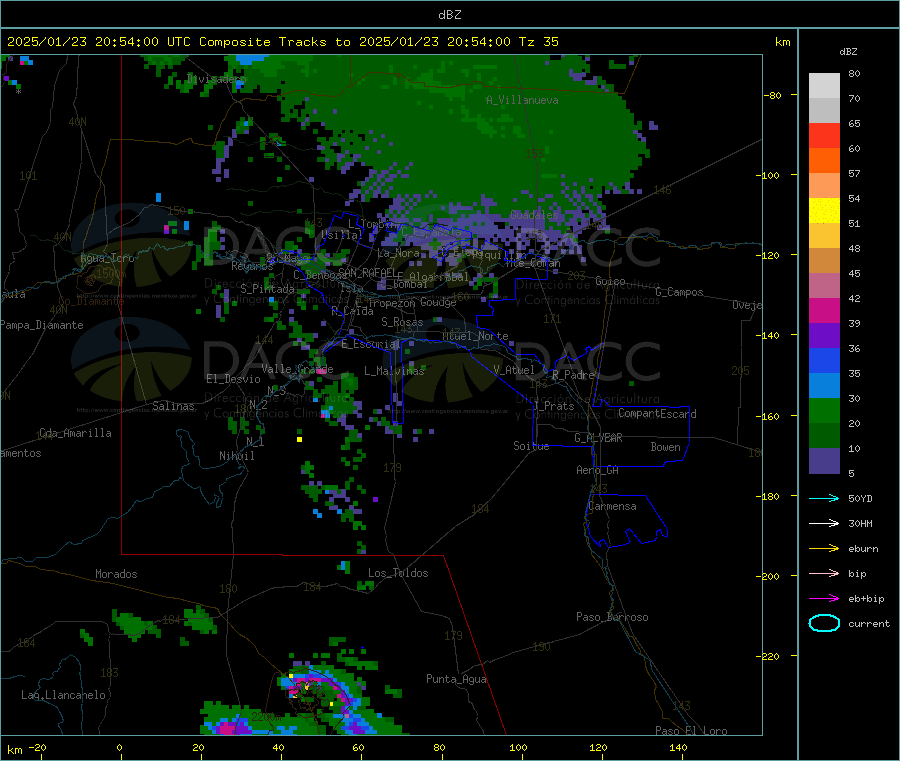Select the bright green swatch between 30 and 20
Screen dimensions: 900x761
tap(824, 410)
